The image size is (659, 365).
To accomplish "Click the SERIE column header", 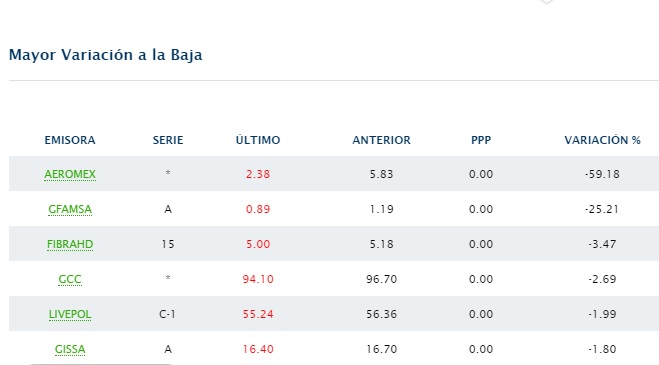I will click(x=168, y=140).
